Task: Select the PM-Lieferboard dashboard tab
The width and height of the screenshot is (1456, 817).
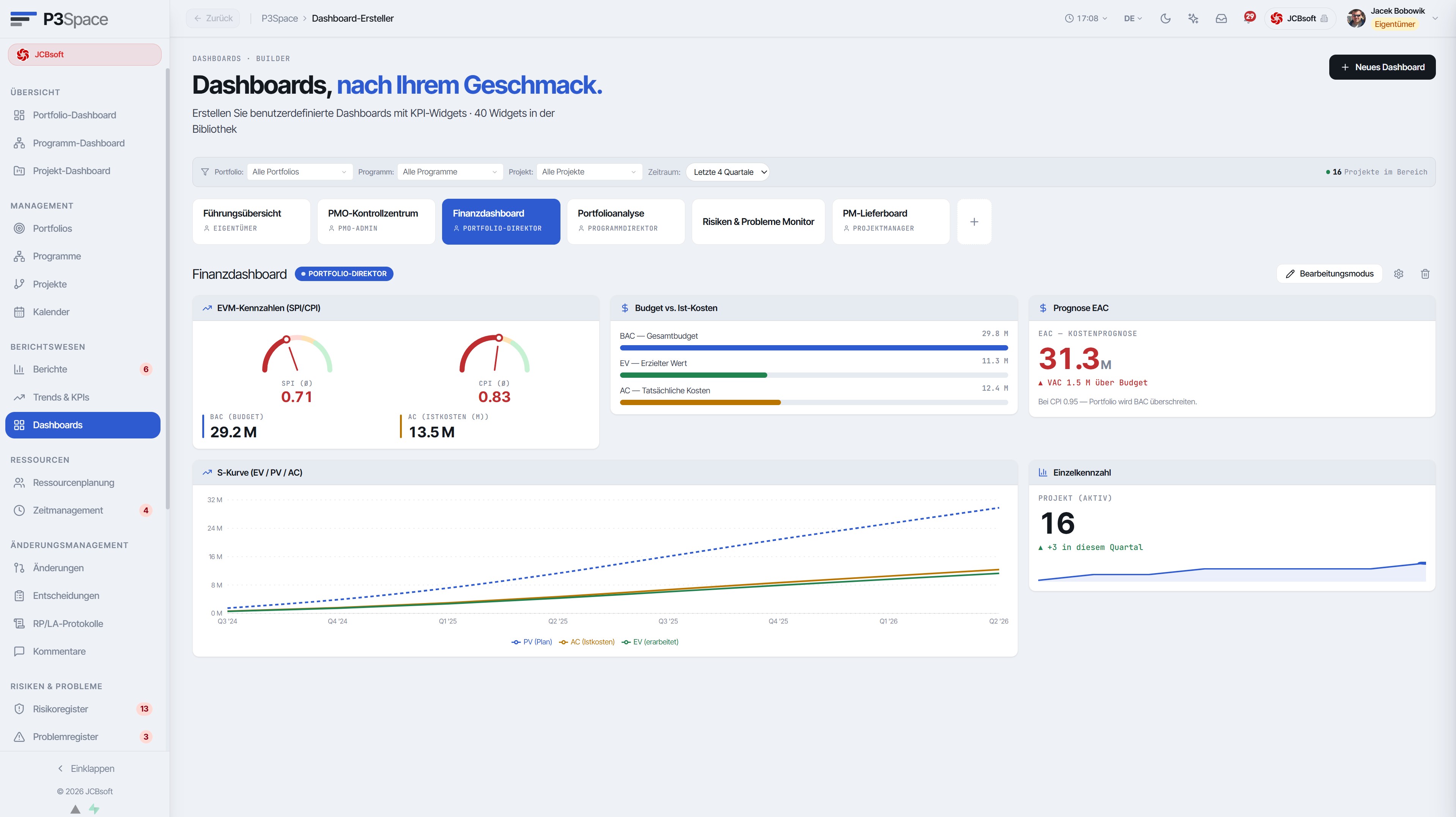Action: 891,222
